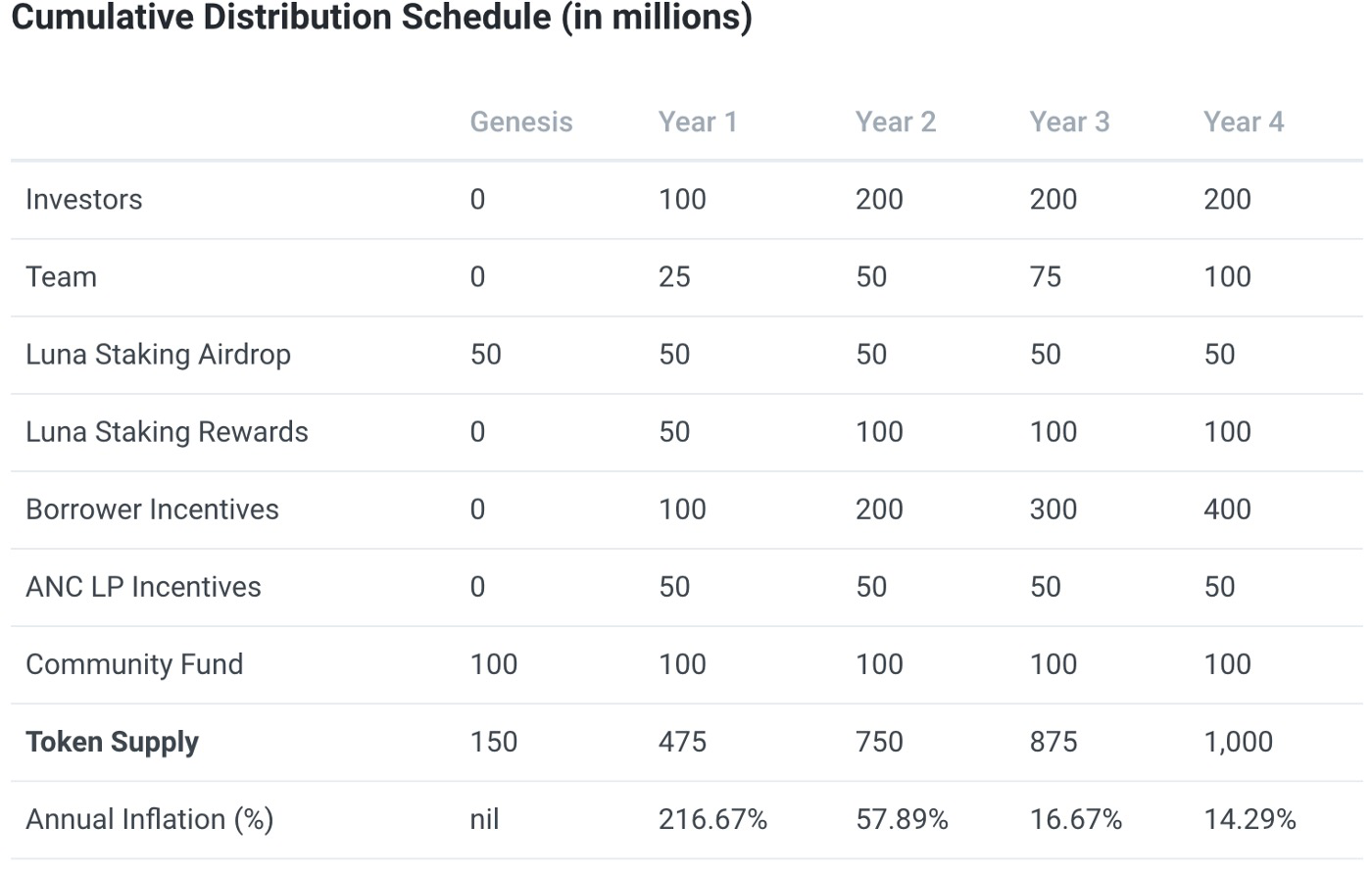
Task: Click the Borrower Incentives row label
Action: click(x=152, y=509)
